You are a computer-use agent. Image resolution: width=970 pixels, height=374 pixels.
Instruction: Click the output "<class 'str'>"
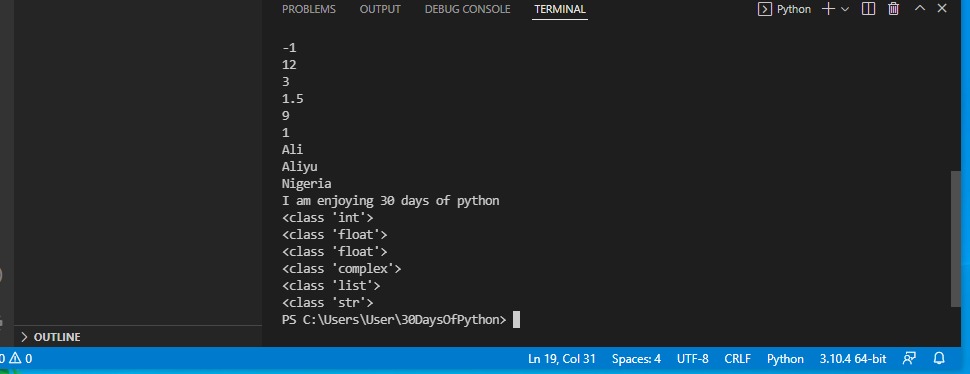328,303
